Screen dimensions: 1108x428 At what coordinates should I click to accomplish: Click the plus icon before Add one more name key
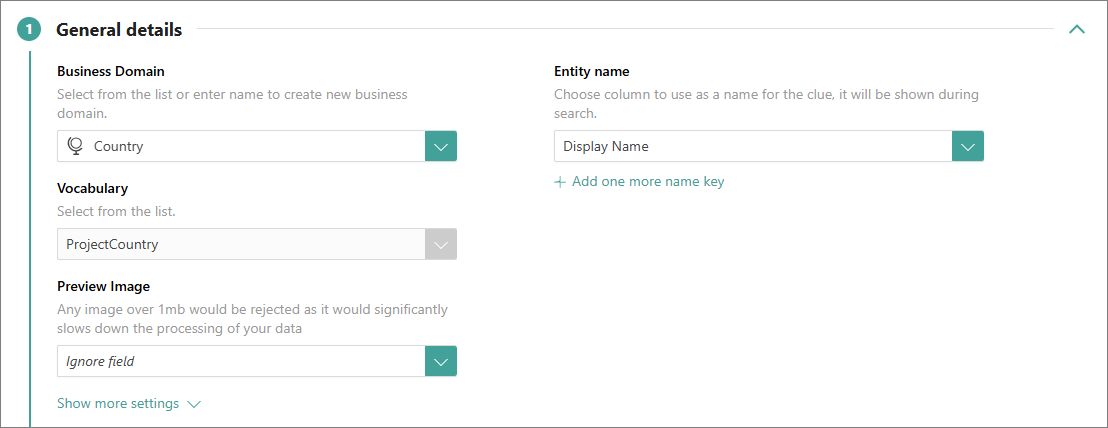560,182
